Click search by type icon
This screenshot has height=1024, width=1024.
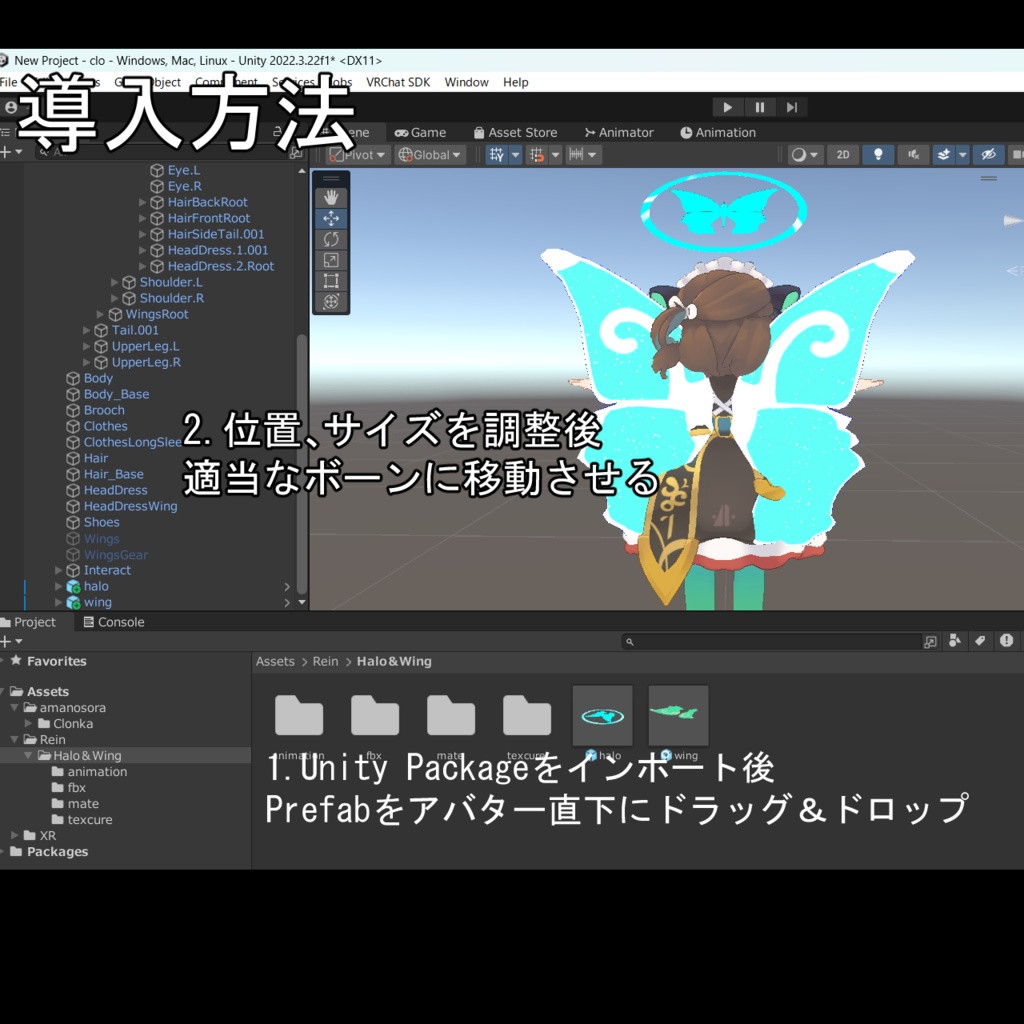(x=954, y=641)
